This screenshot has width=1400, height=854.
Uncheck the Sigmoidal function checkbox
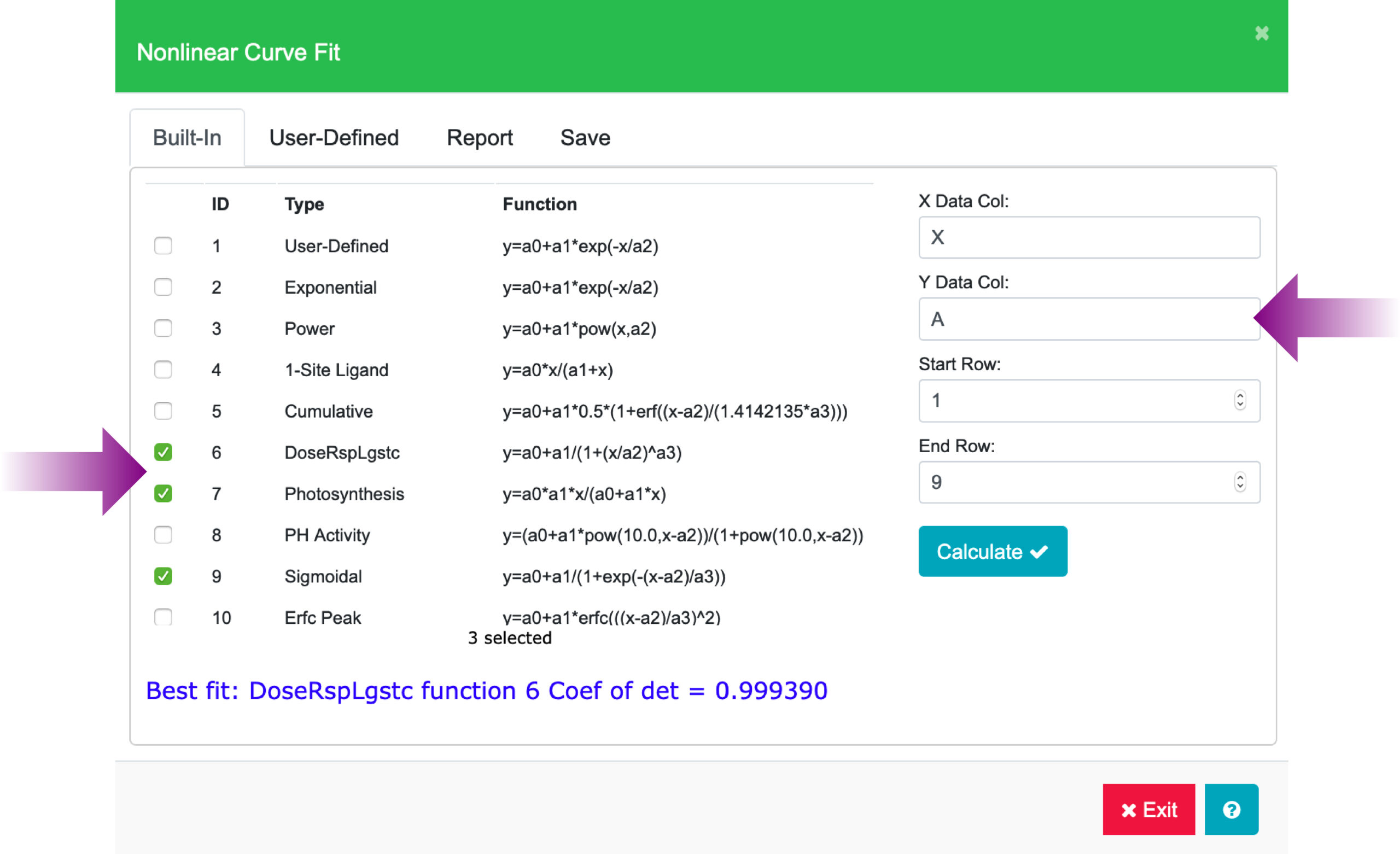[x=163, y=576]
